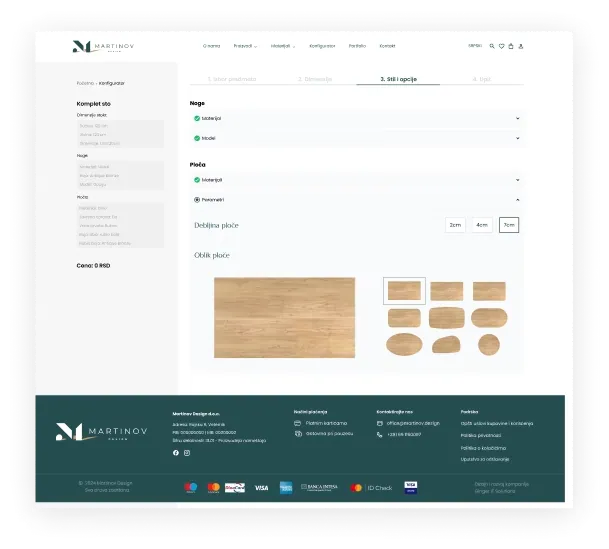Open the O nama menu item
The image size is (609, 549).
pyautogui.click(x=211, y=46)
